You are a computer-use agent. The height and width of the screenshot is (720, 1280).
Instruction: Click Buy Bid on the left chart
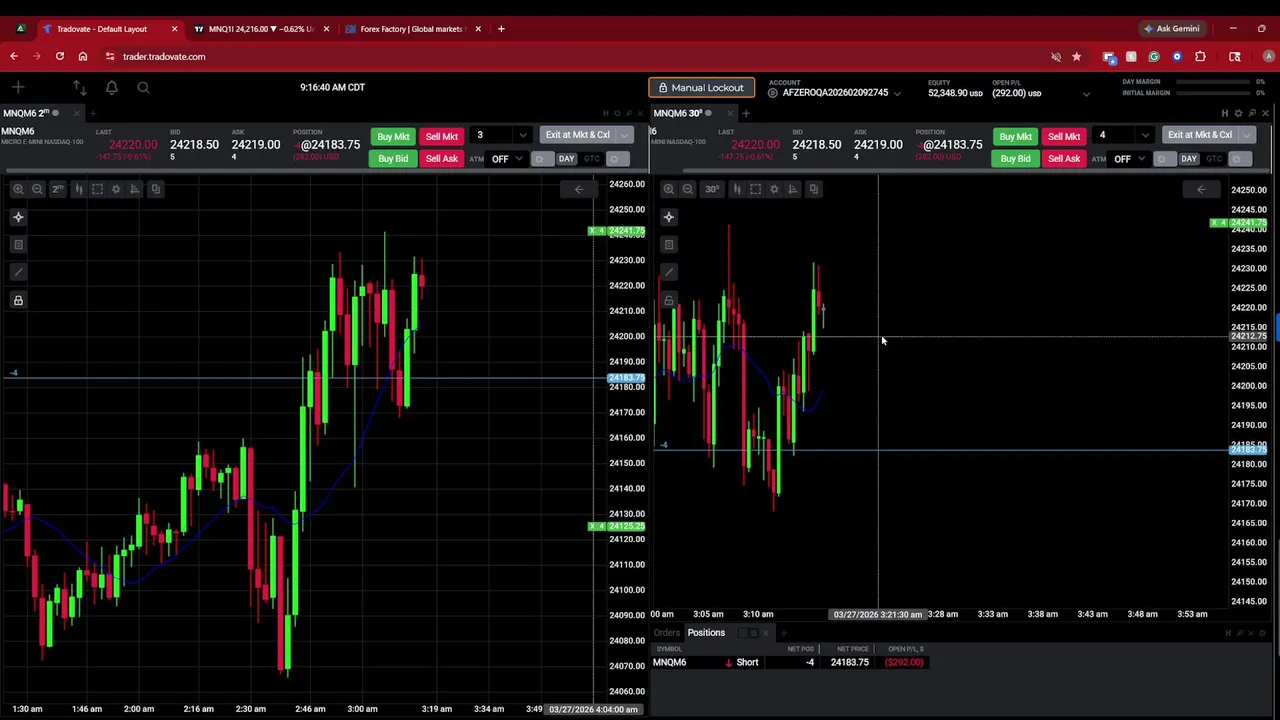(x=393, y=158)
